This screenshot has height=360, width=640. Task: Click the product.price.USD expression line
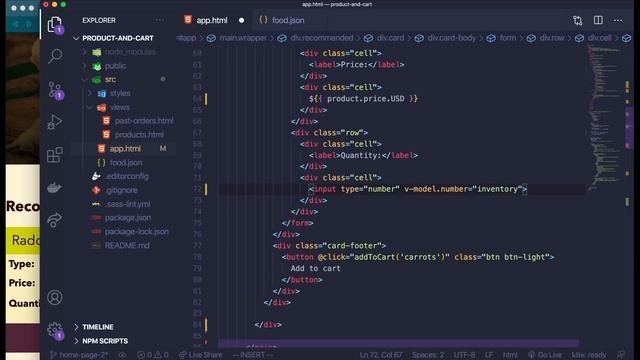coord(364,98)
